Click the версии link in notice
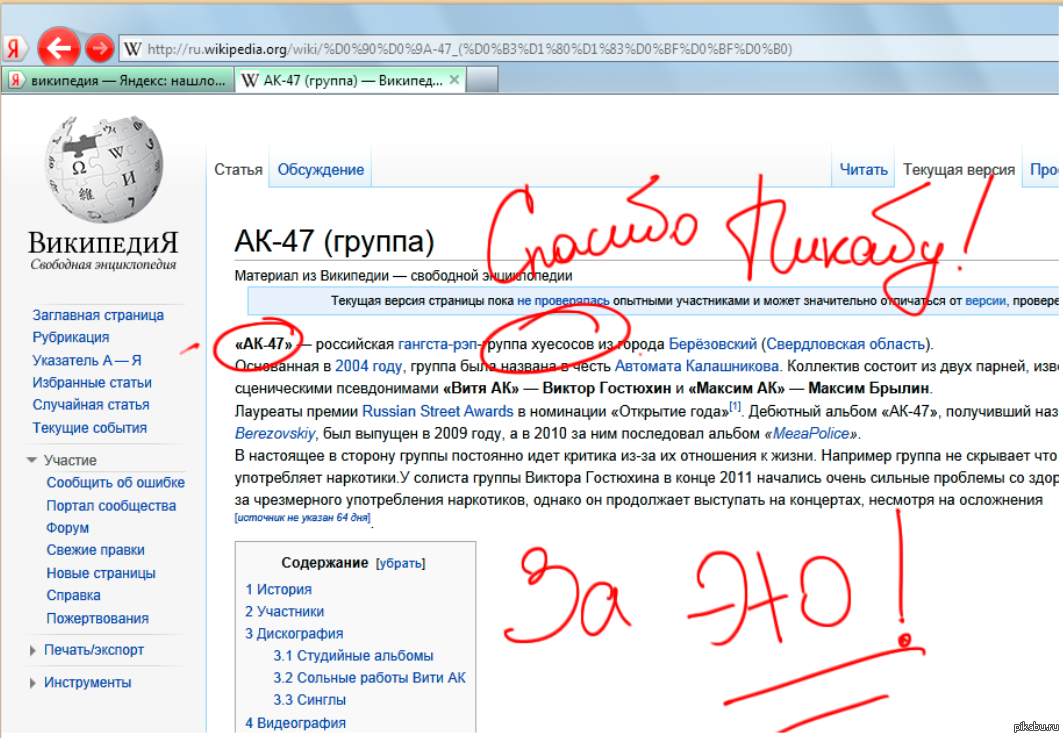1064x738 pixels. point(985,300)
